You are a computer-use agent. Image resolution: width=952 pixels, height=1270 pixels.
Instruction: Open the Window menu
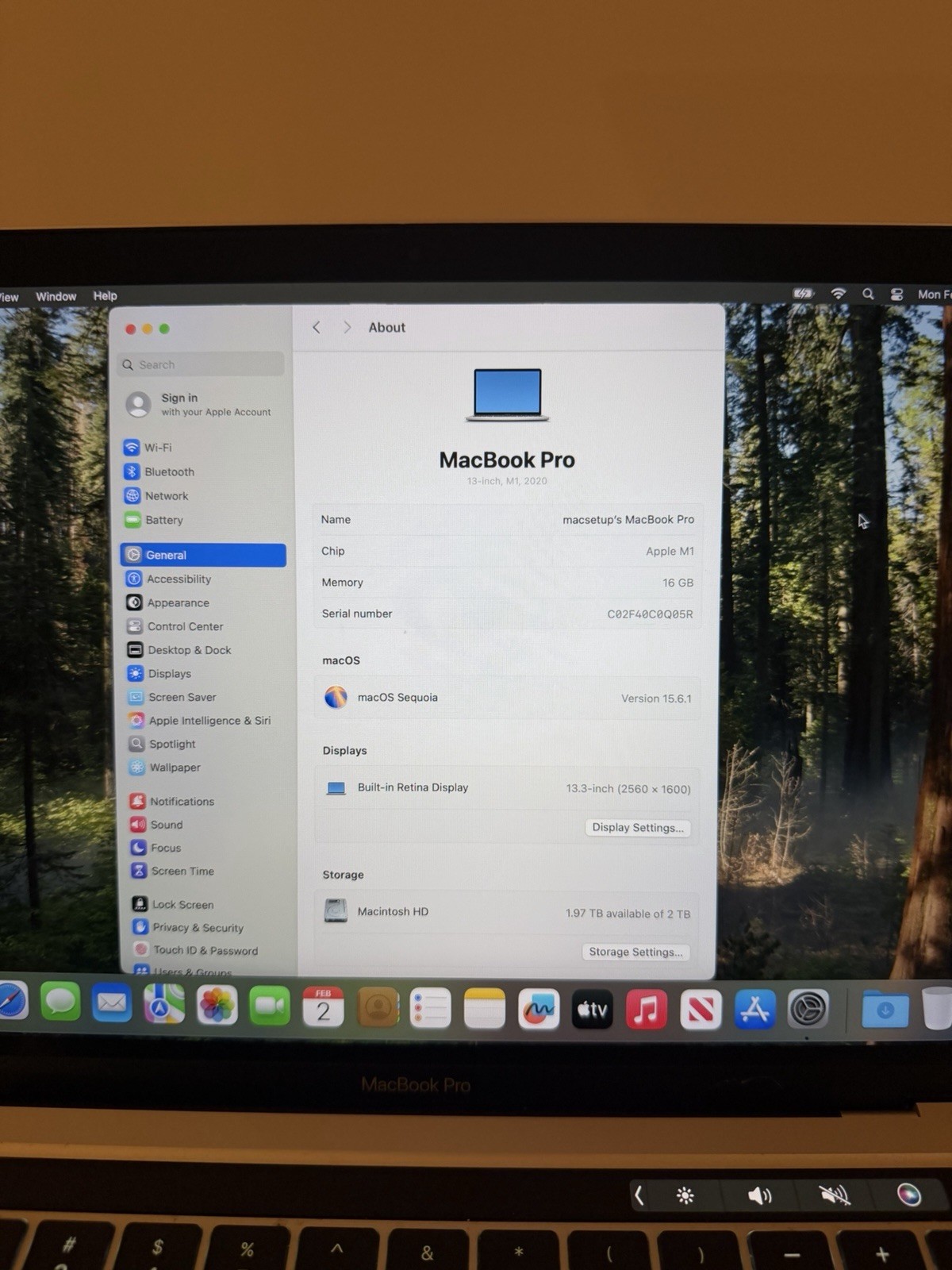pyautogui.click(x=56, y=296)
